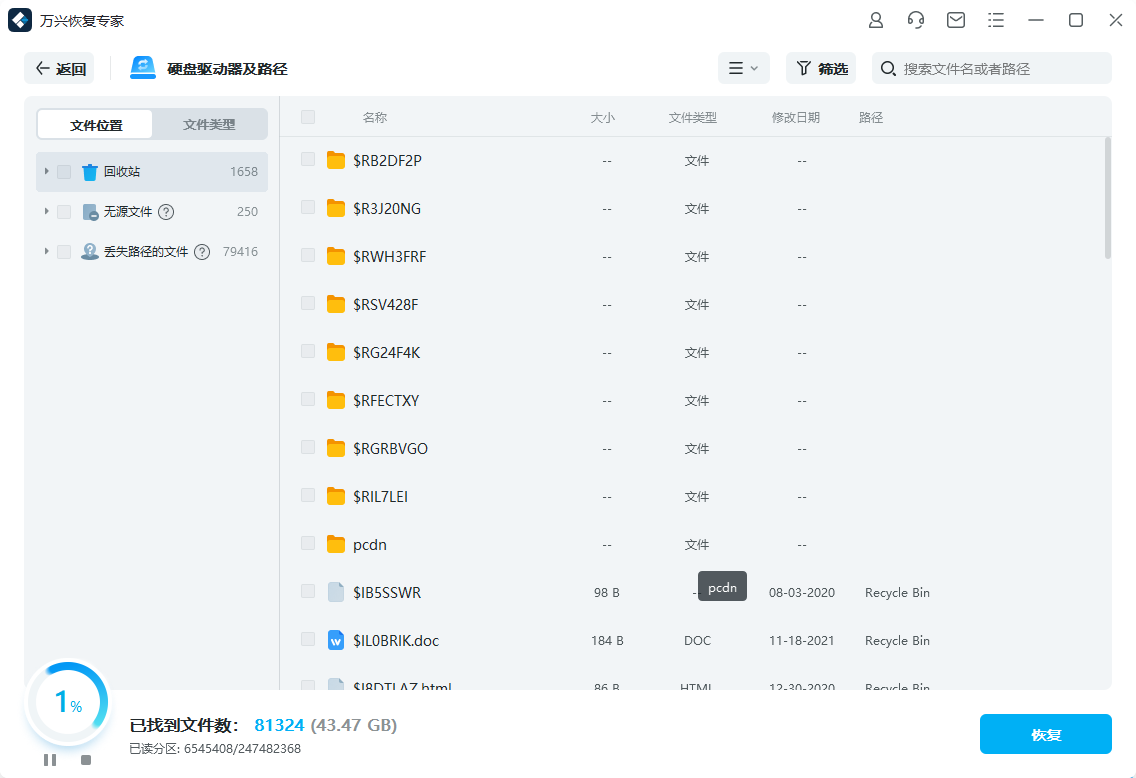Expand the 回收站 tree item
The height and width of the screenshot is (778, 1136).
(46, 171)
